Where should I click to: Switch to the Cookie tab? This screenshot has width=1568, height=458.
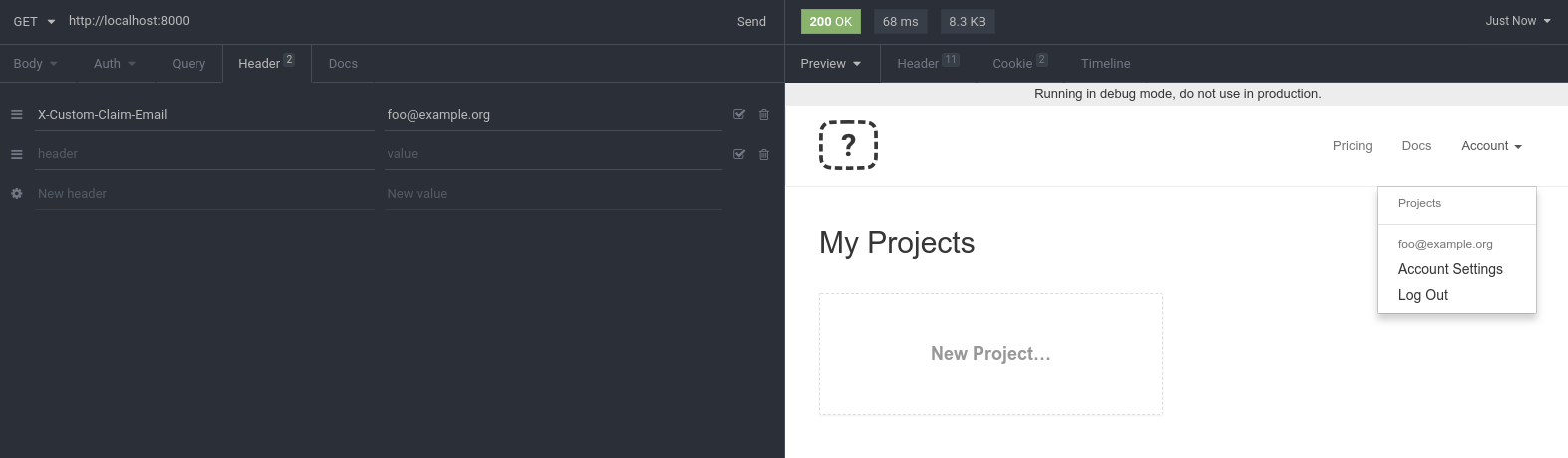click(1020, 64)
